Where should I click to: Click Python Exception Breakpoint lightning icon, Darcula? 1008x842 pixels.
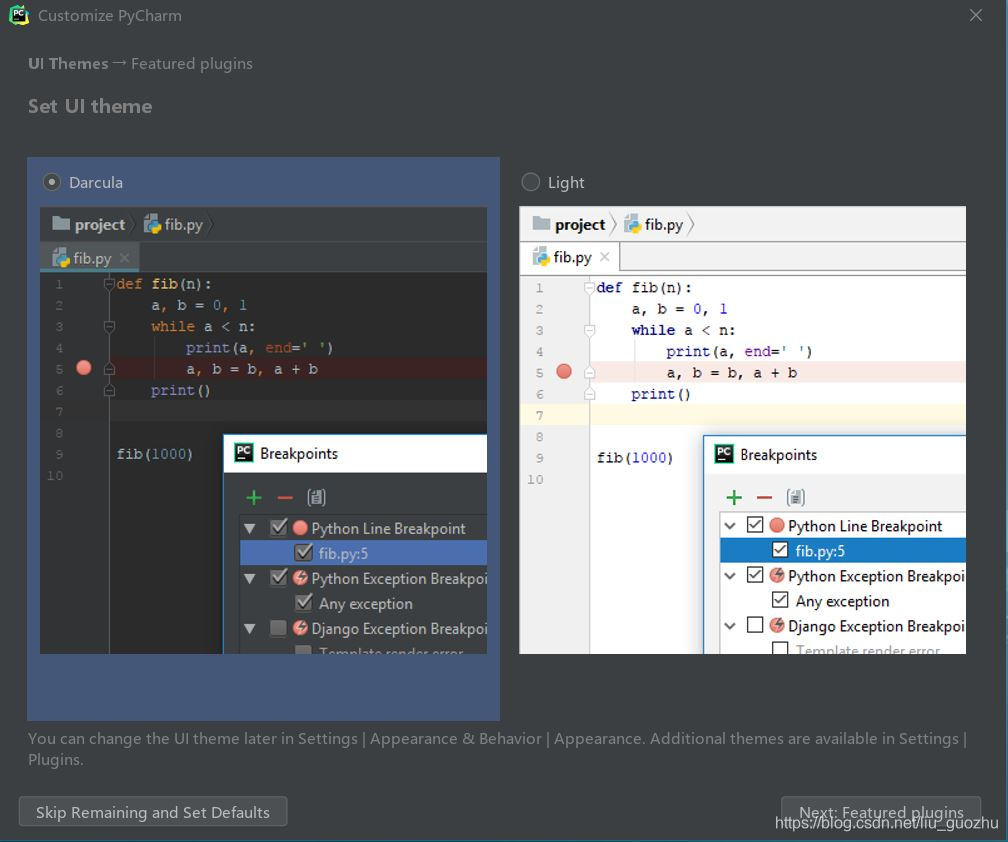[x=300, y=577]
